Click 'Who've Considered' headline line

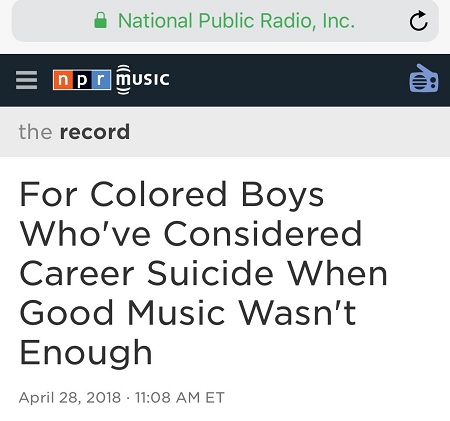pos(191,234)
